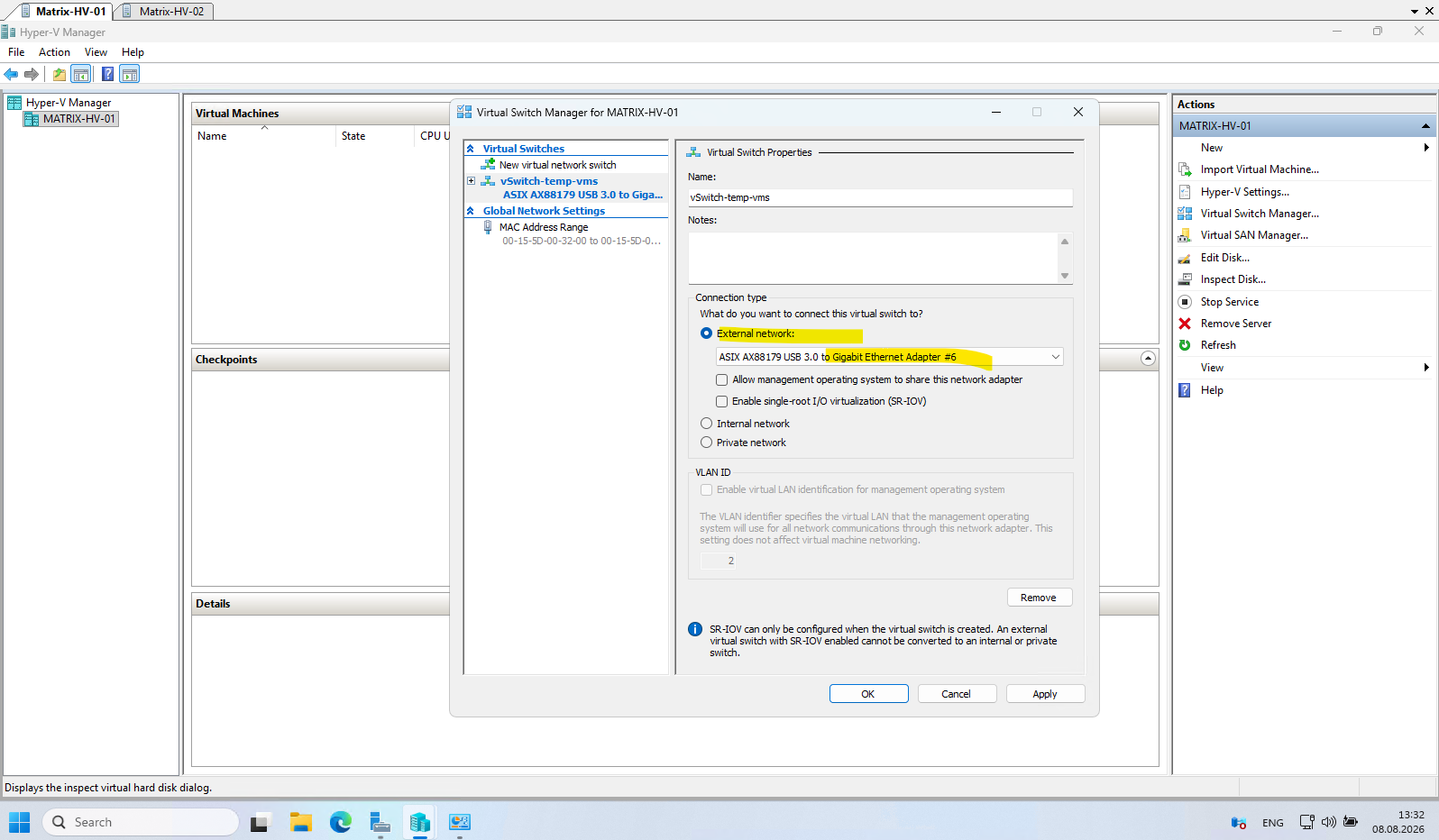Viewport: 1439px width, 840px height.
Task: Click the Notes scrollbar down arrow
Action: (x=1065, y=276)
